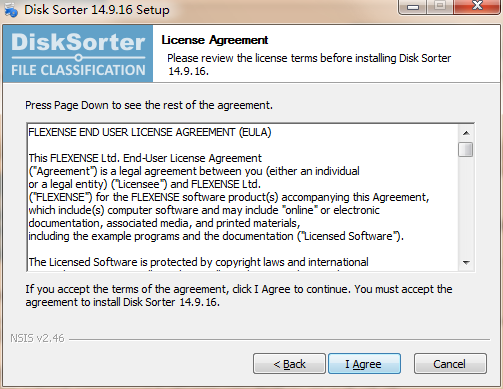Go back with the < Back button

pyautogui.click(x=289, y=364)
